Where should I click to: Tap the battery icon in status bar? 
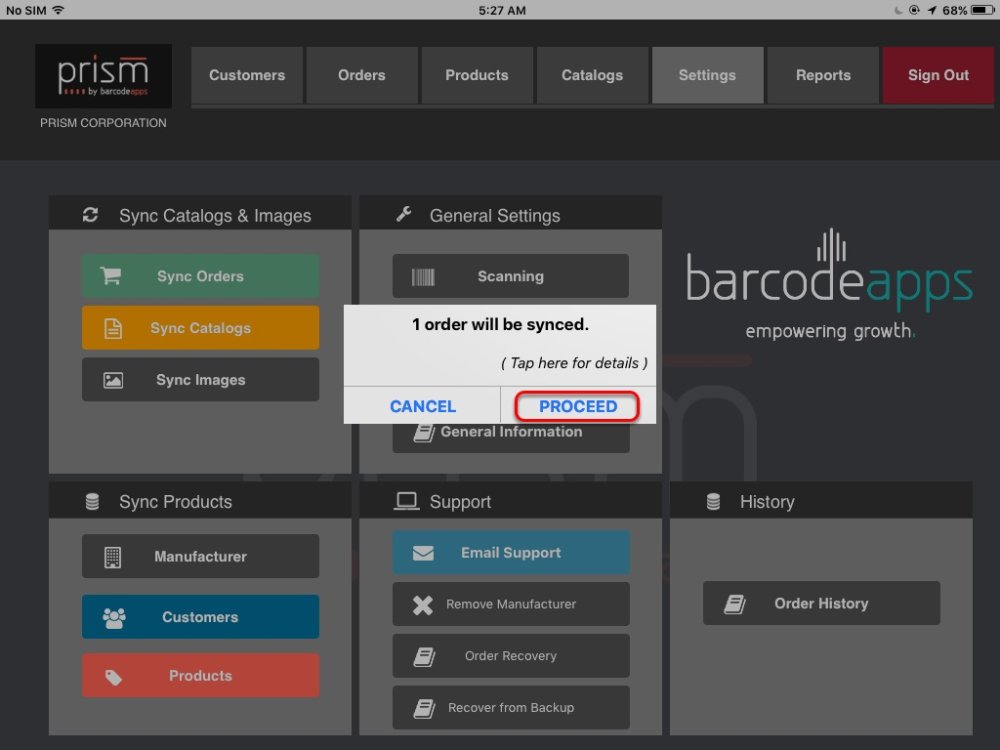tap(982, 10)
